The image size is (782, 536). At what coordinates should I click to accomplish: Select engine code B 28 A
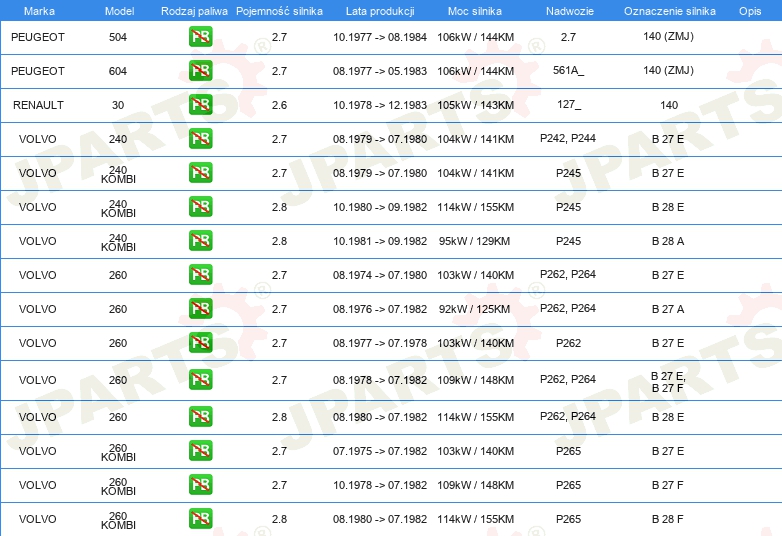click(x=668, y=241)
